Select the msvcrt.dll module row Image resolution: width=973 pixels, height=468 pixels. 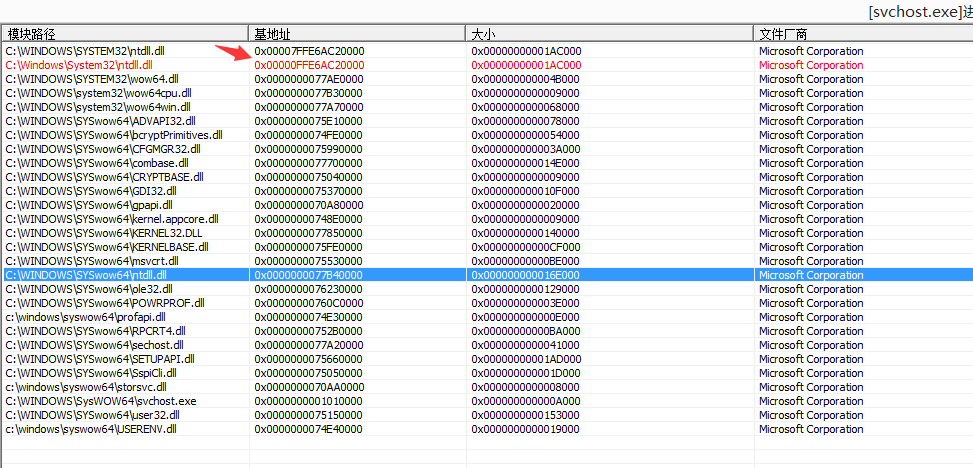tap(488, 261)
